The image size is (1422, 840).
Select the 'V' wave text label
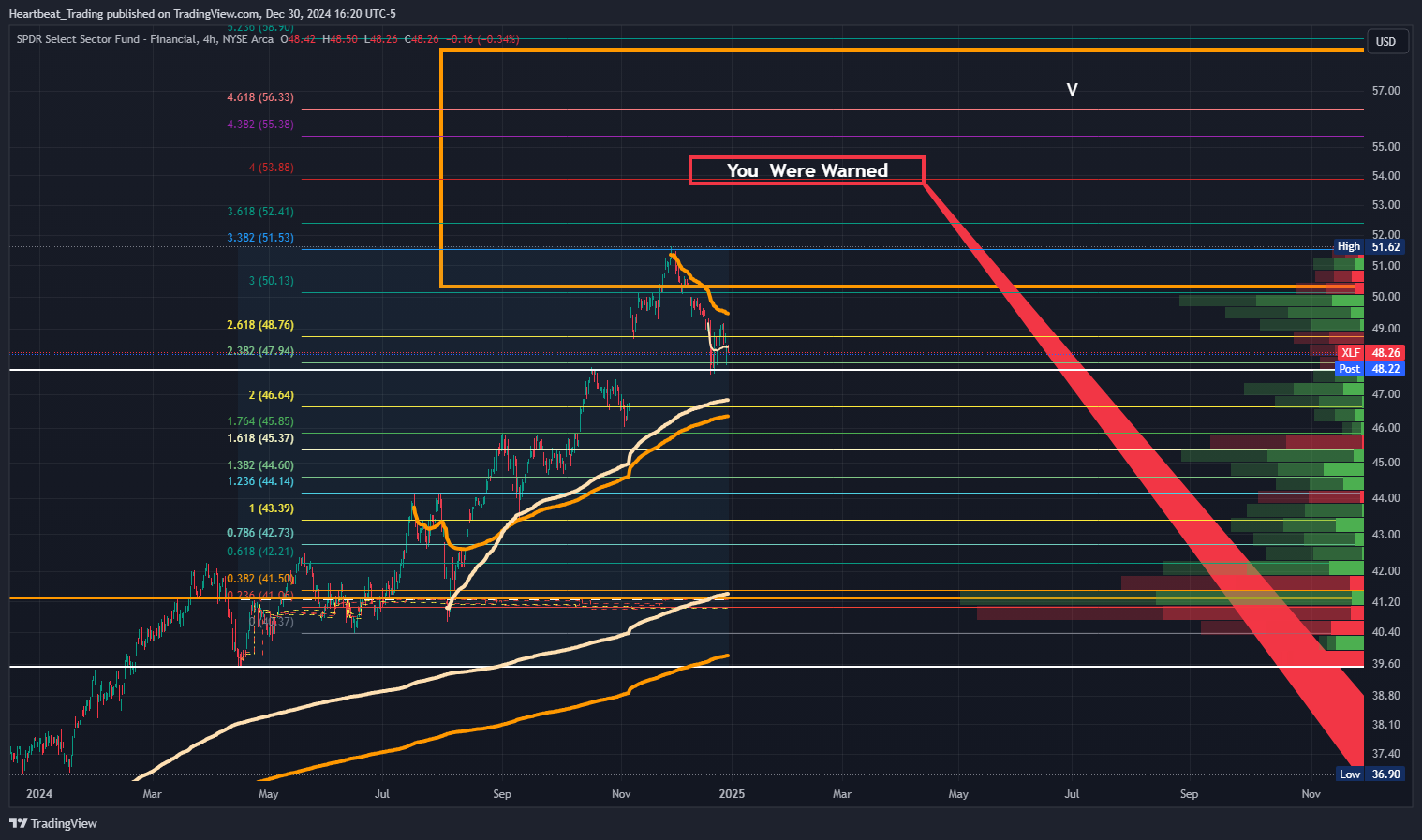[x=1072, y=90]
